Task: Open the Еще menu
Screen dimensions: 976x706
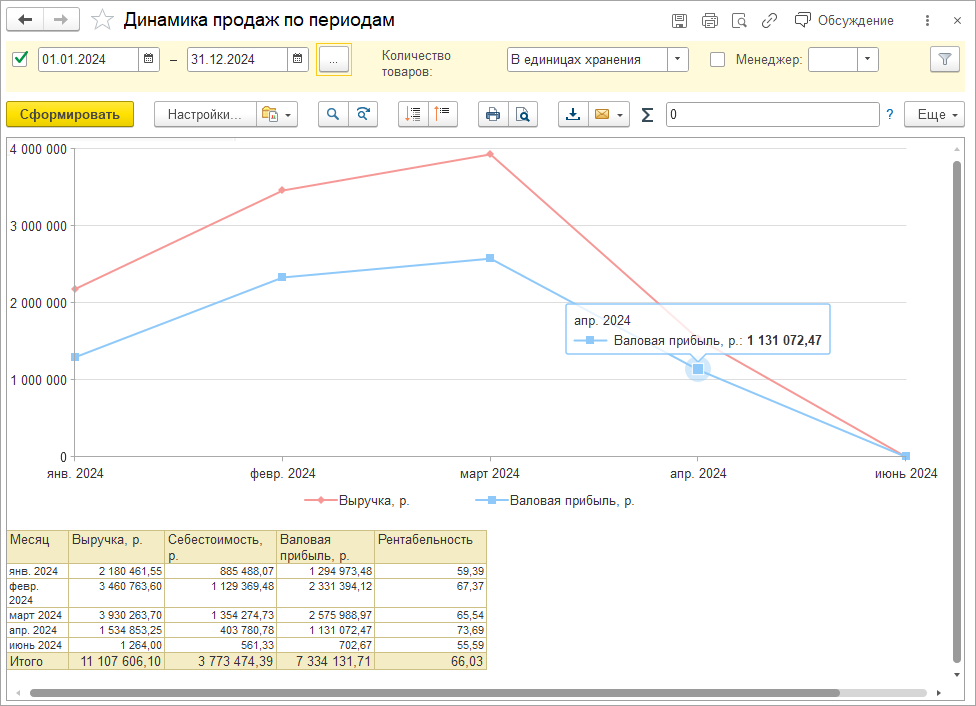Action: coord(934,115)
